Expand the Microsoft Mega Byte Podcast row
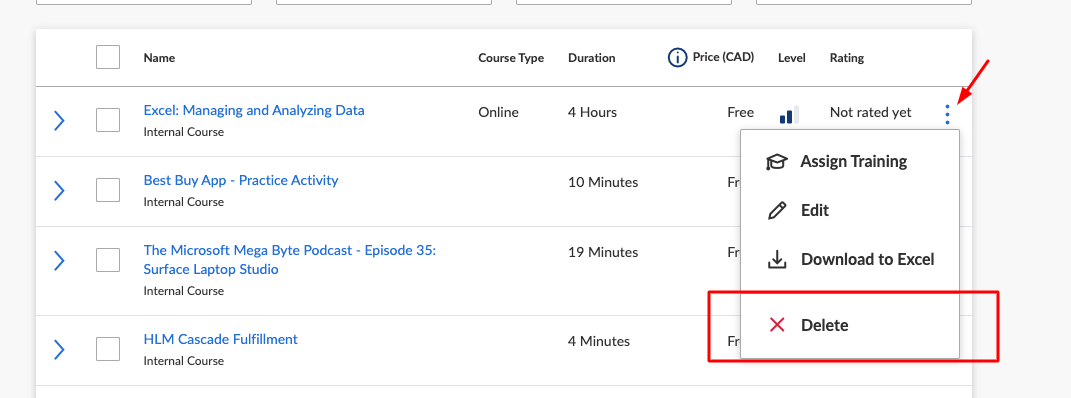The height and width of the screenshot is (398, 1071). 59,260
